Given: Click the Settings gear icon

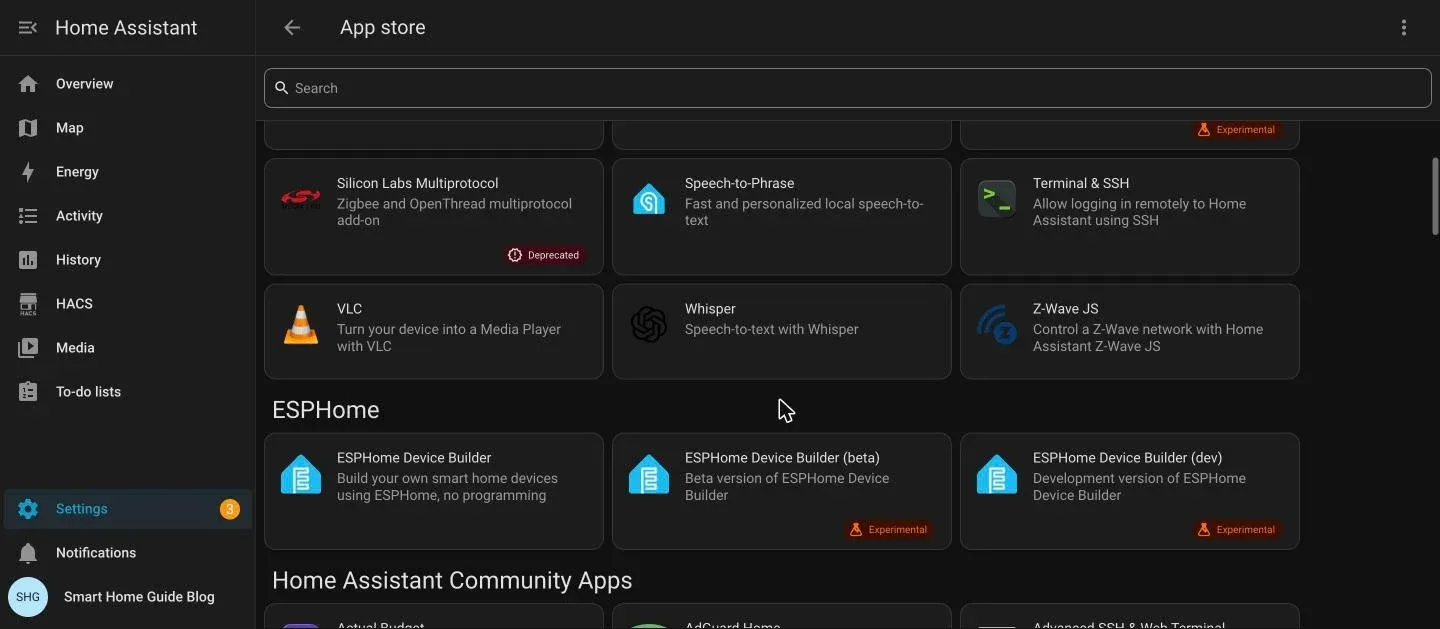Looking at the screenshot, I should coord(28,509).
